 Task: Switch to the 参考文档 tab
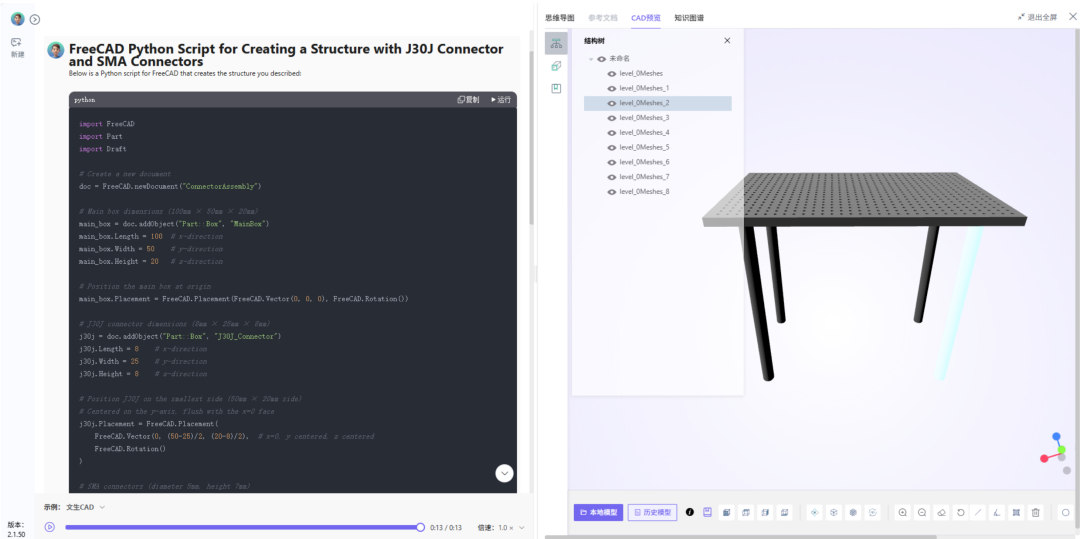[x=603, y=18]
